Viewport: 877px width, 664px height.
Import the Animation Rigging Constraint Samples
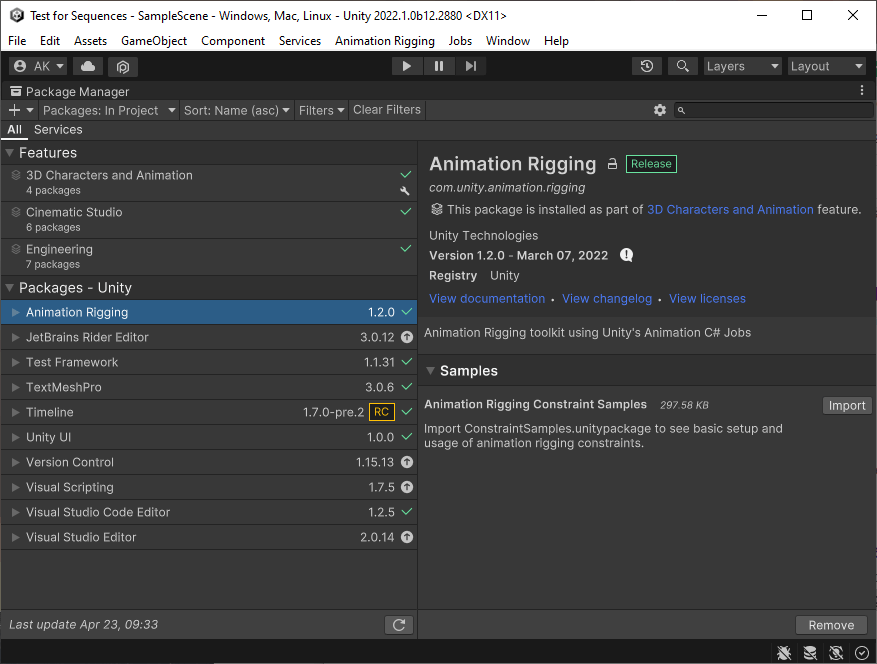click(846, 405)
